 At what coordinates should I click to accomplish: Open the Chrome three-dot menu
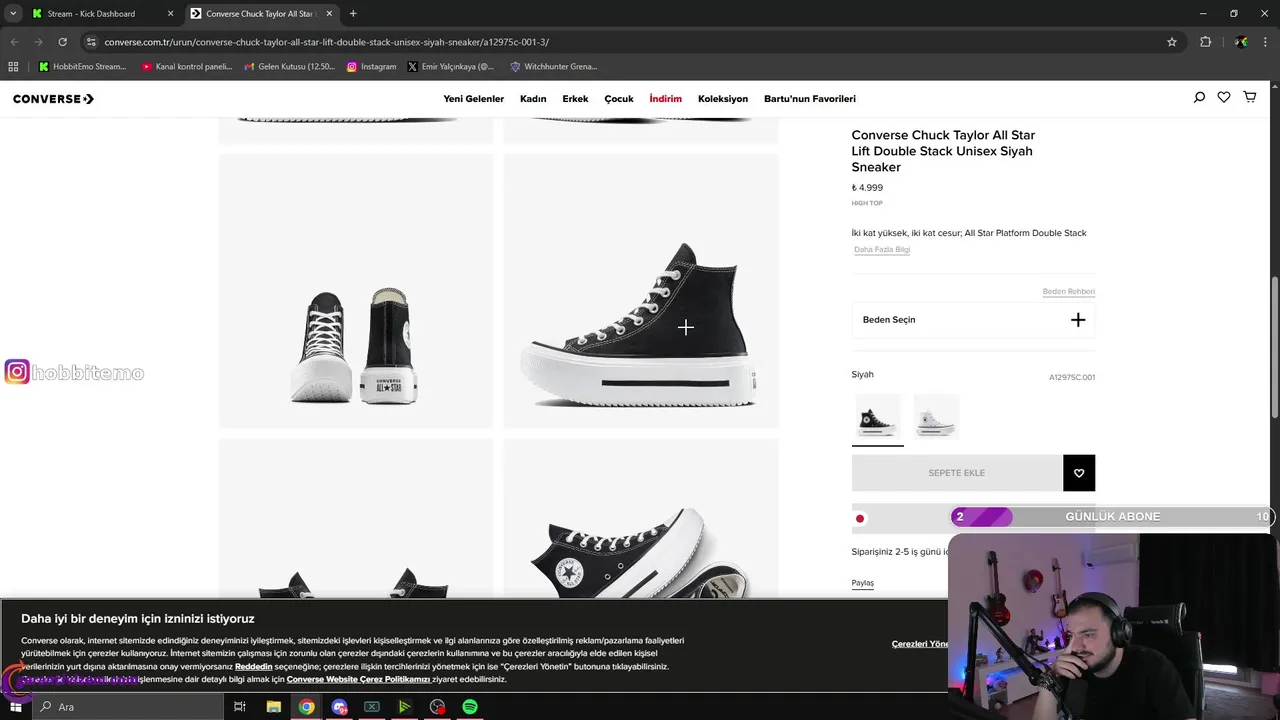1265,42
